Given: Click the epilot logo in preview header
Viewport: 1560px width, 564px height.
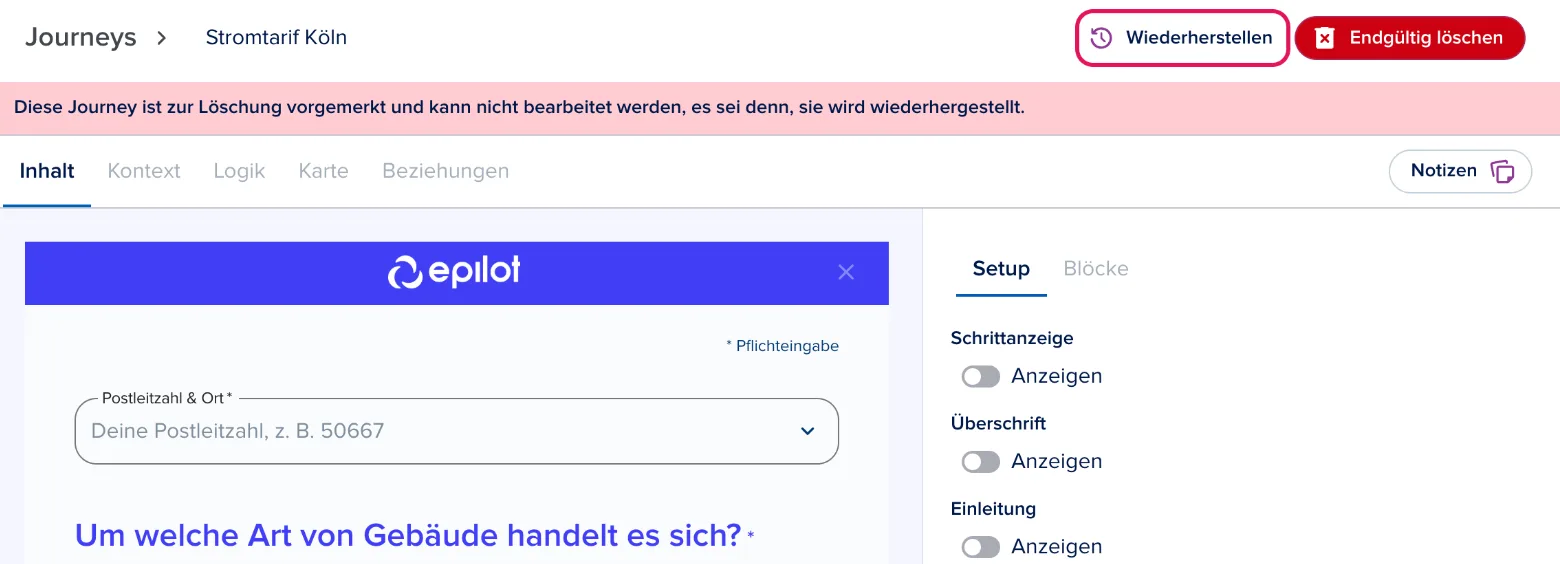Looking at the screenshot, I should tap(454, 272).
